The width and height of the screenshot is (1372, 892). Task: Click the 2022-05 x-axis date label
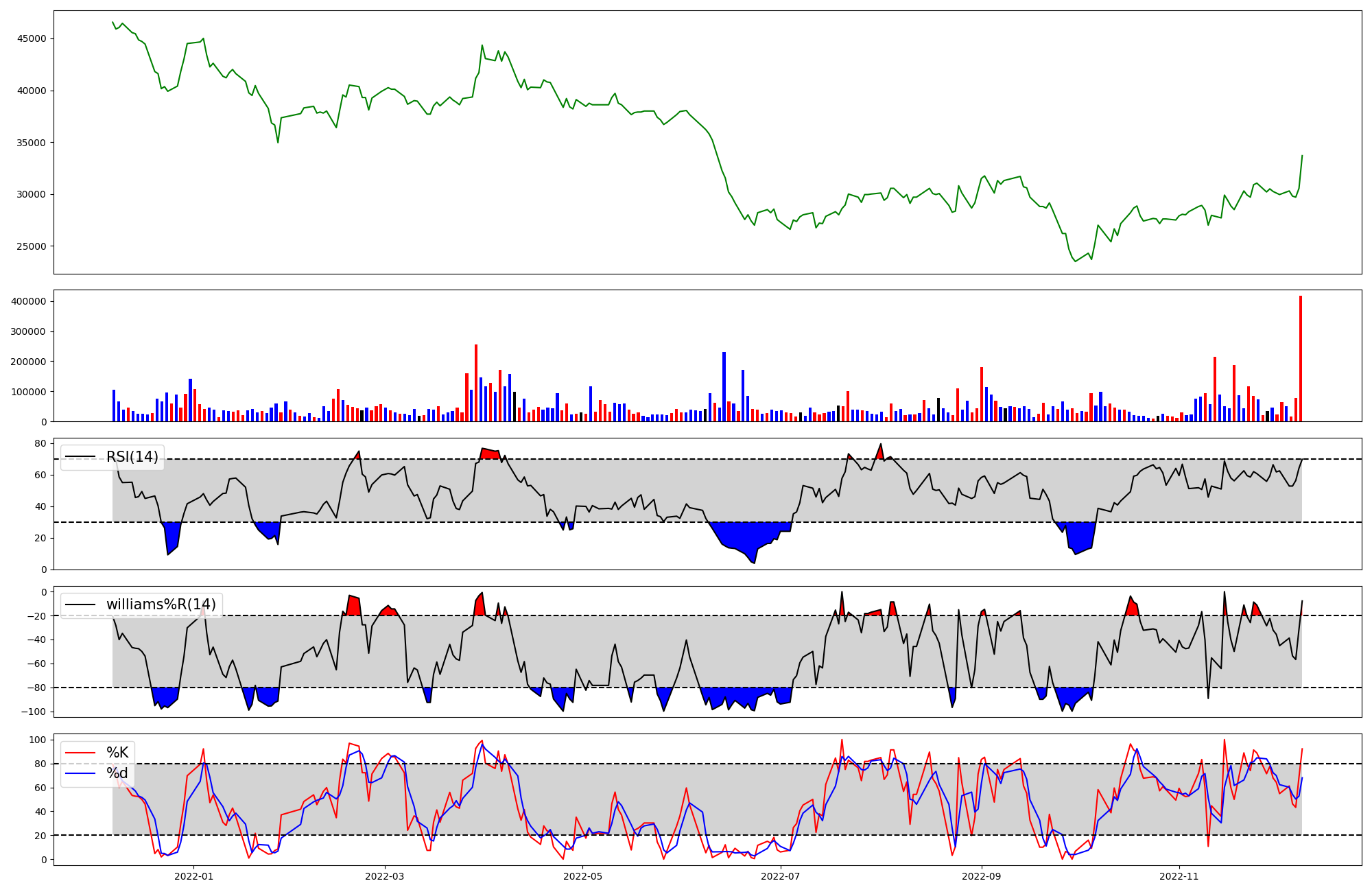click(x=582, y=876)
